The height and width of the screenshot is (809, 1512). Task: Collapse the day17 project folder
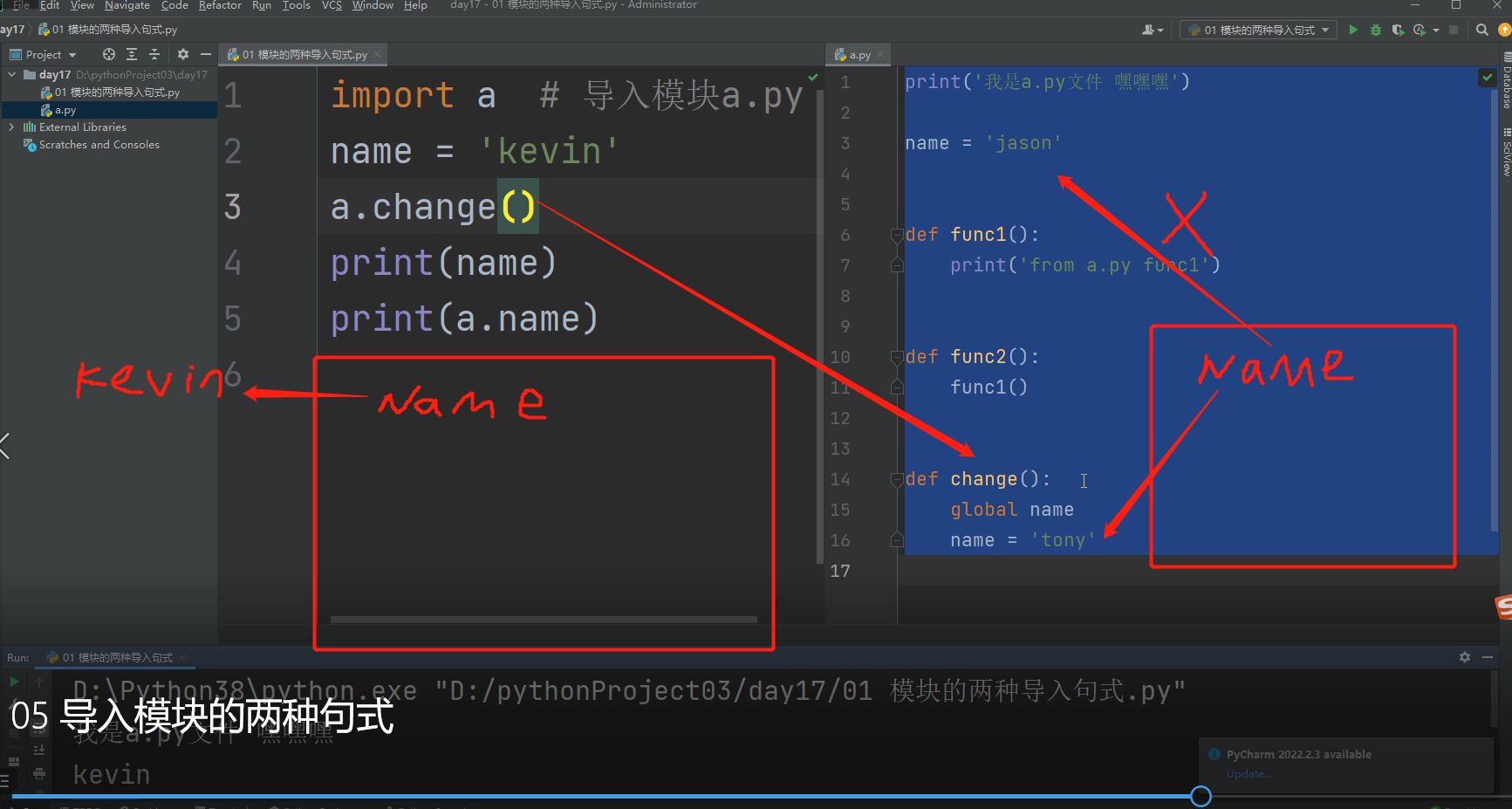(12, 75)
